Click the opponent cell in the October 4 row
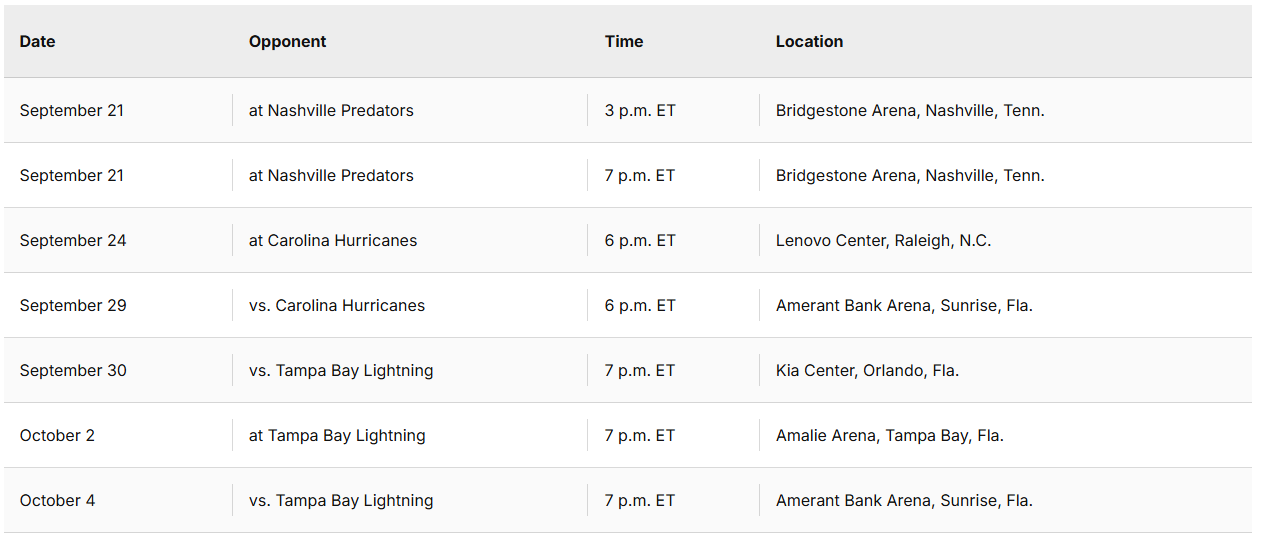The image size is (1263, 546). [341, 501]
